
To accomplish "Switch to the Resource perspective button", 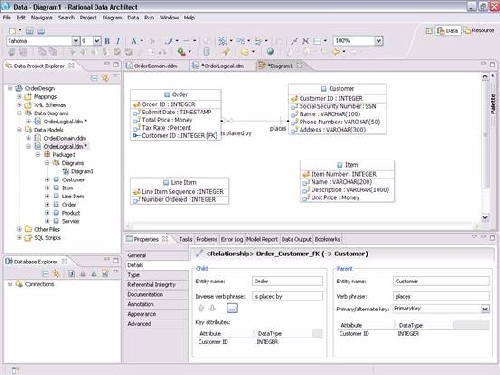I will point(479,31).
